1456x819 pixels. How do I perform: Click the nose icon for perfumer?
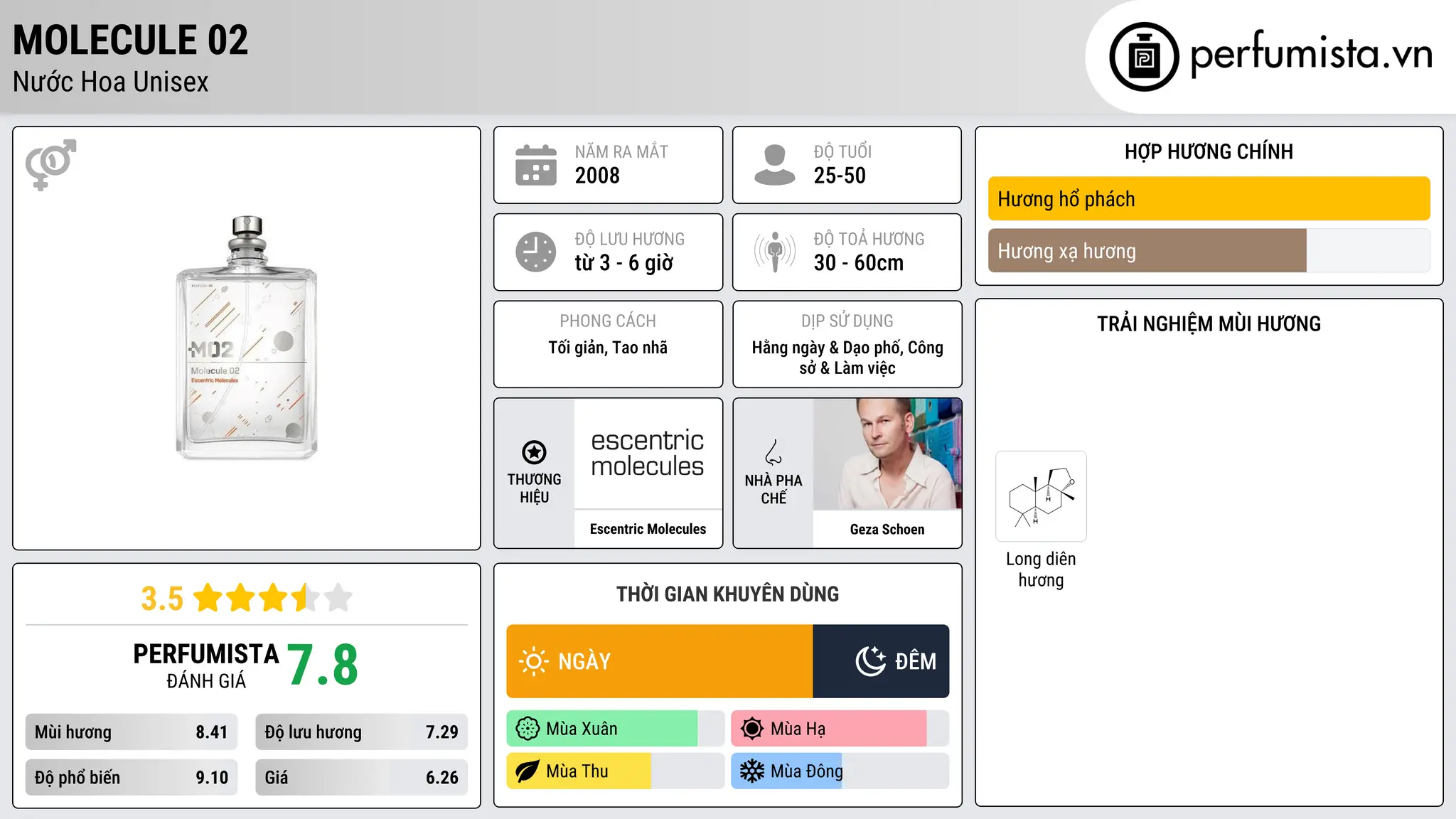pyautogui.click(x=773, y=451)
